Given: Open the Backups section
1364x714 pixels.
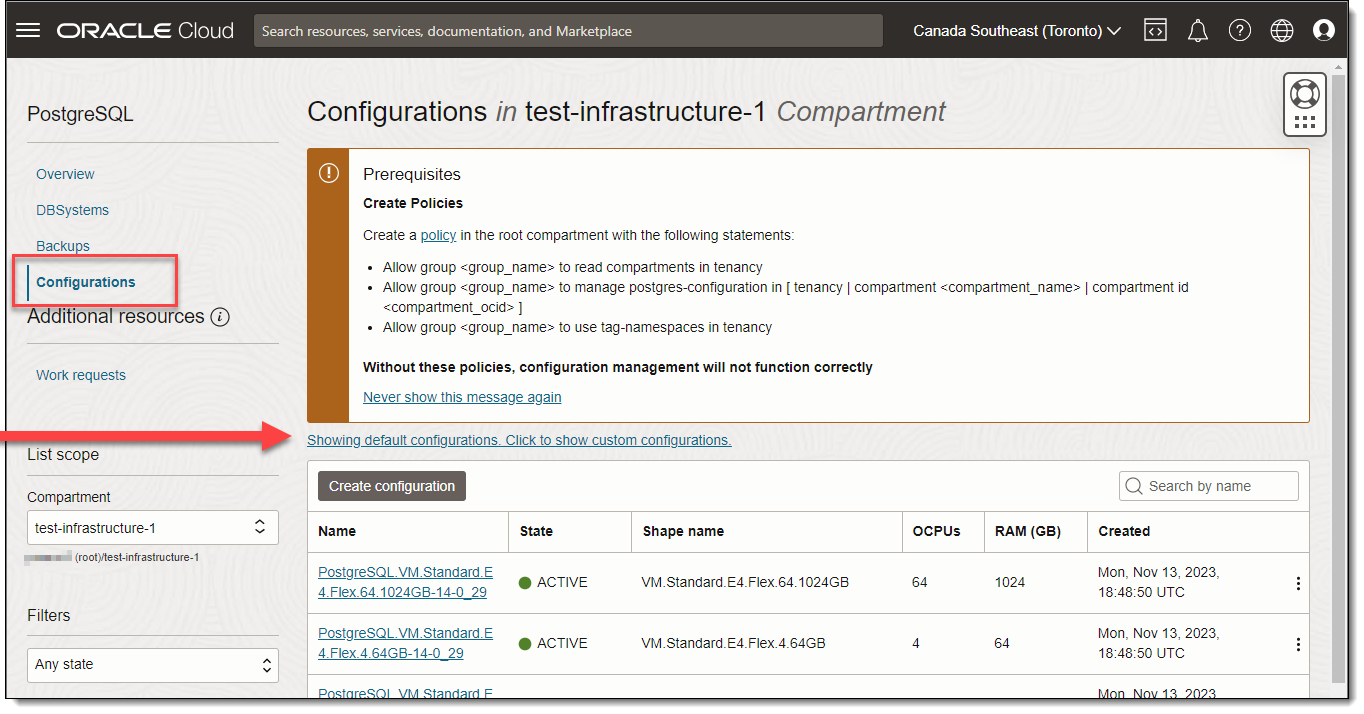Looking at the screenshot, I should 63,246.
